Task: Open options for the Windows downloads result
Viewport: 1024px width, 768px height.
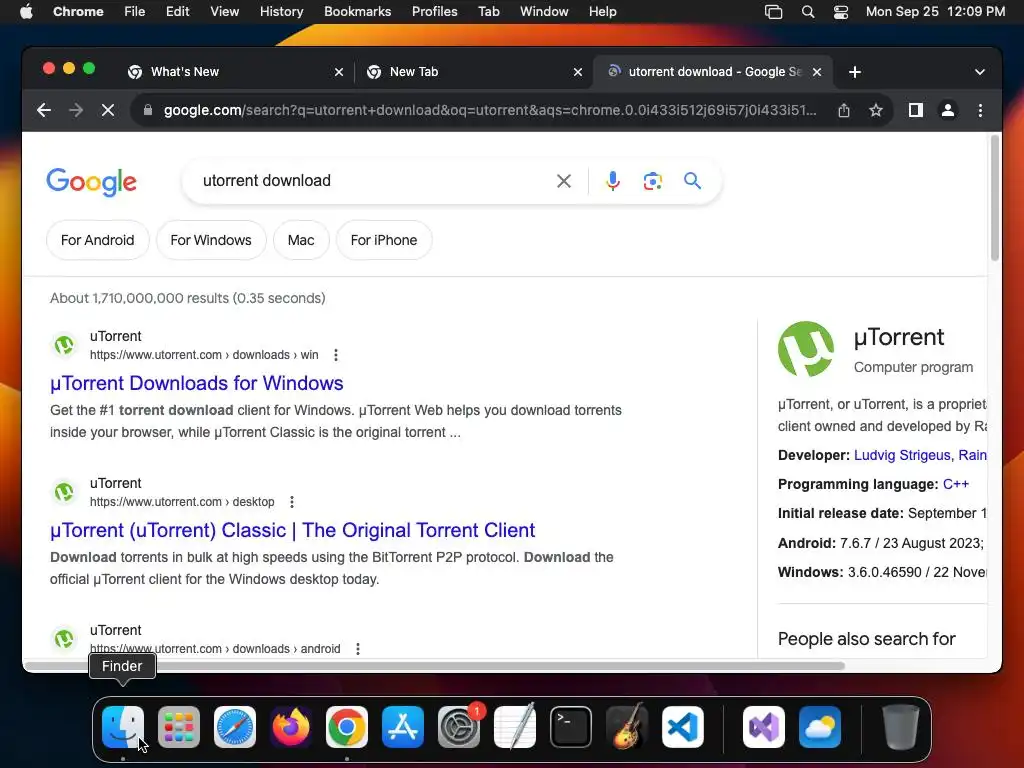Action: coord(336,355)
